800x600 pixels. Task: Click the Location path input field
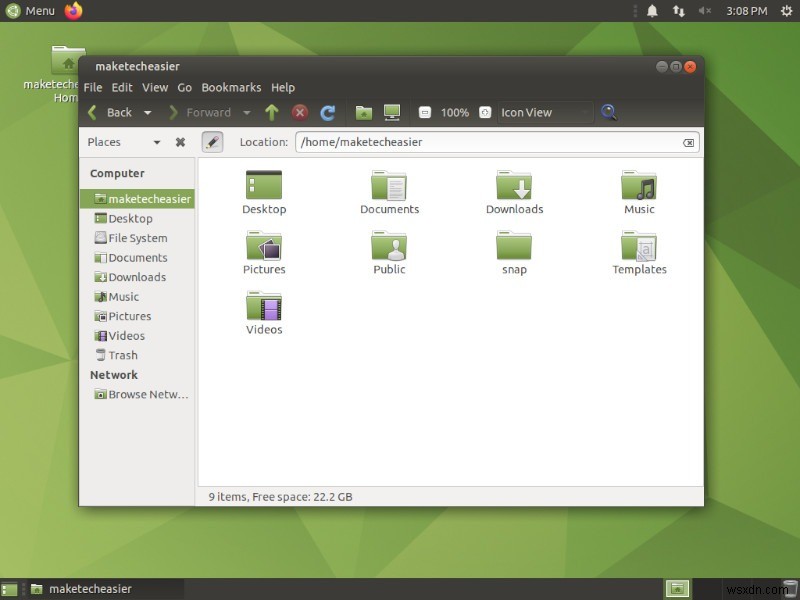(490, 142)
